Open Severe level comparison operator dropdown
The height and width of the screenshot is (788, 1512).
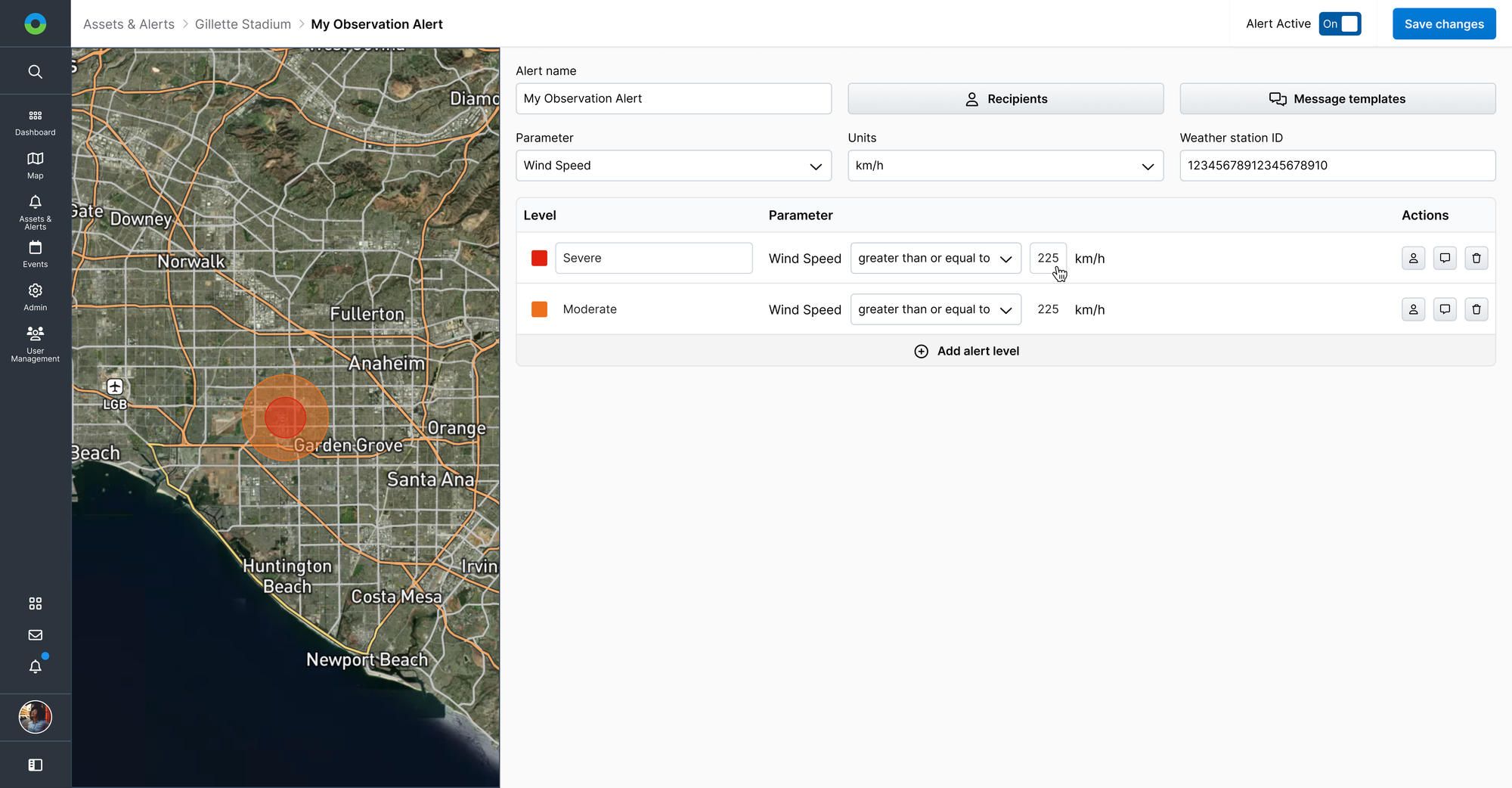coord(935,258)
